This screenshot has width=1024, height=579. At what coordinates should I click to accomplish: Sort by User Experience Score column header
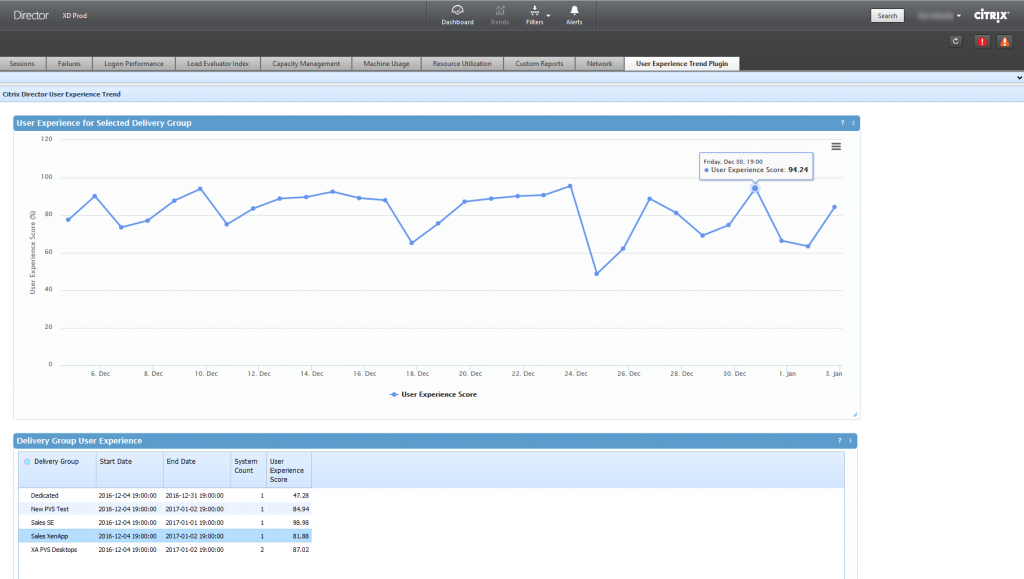289,470
